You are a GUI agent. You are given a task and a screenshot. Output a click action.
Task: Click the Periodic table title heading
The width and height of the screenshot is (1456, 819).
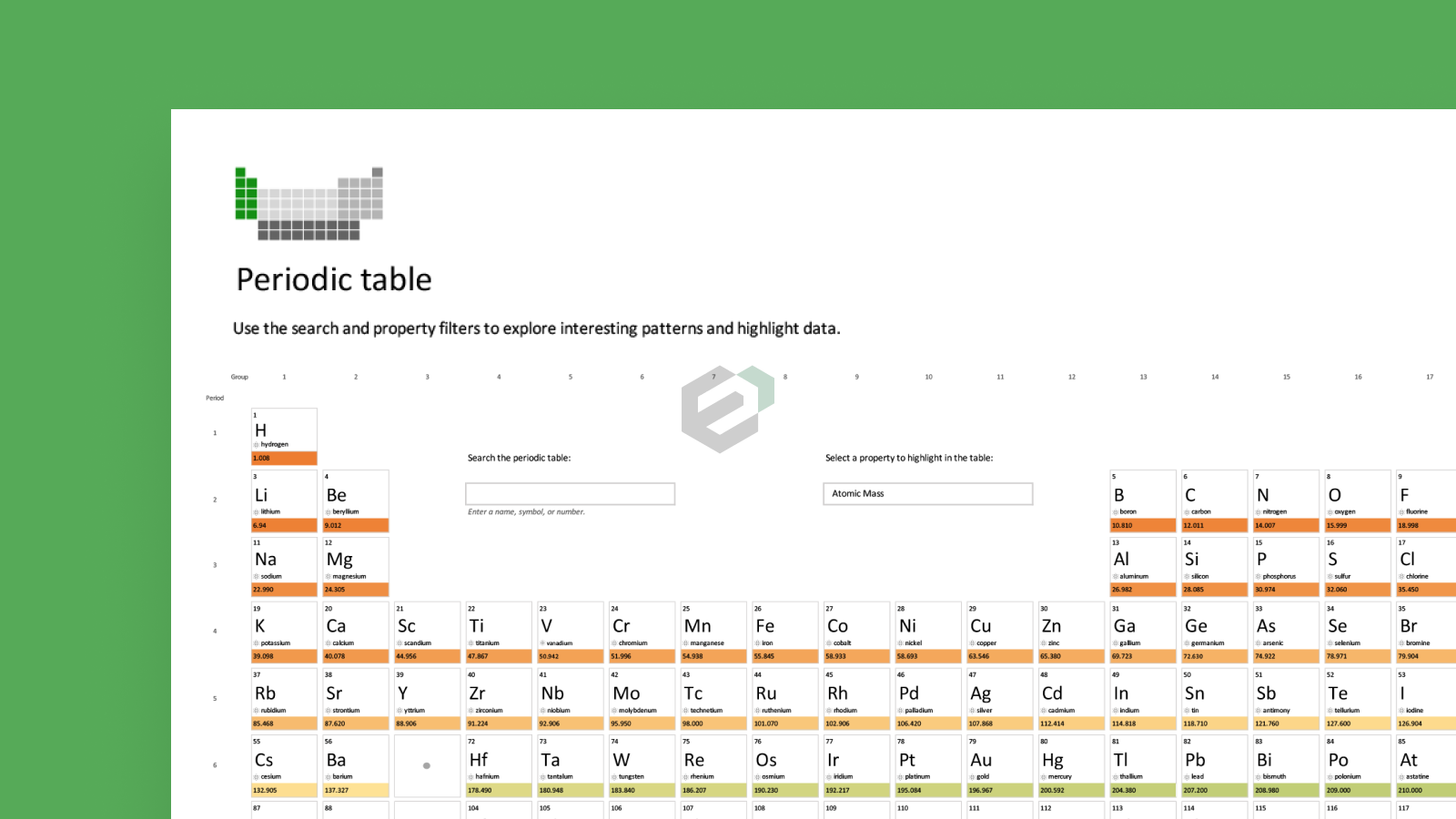[334, 279]
